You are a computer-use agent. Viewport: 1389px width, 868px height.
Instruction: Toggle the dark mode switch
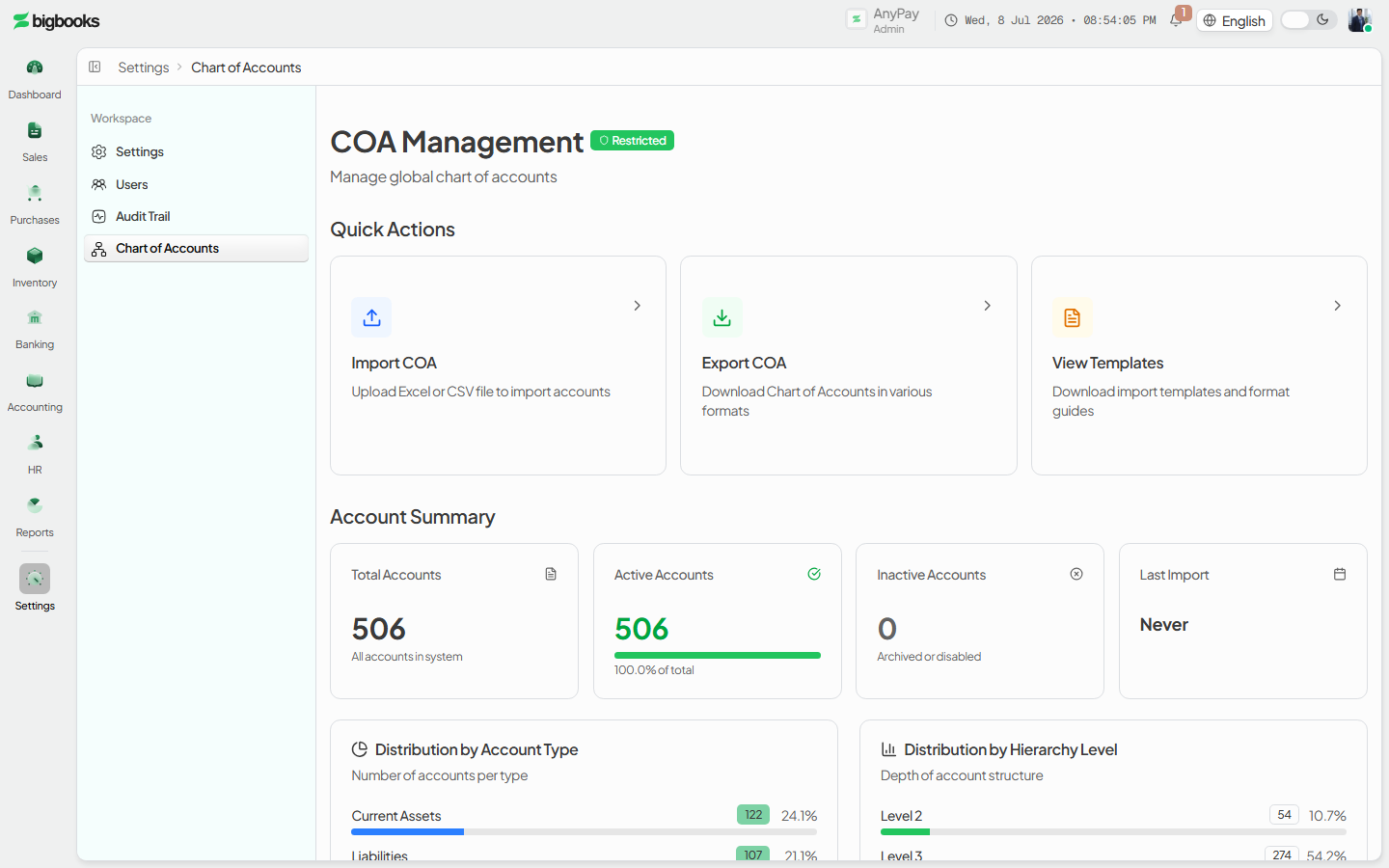click(1308, 20)
